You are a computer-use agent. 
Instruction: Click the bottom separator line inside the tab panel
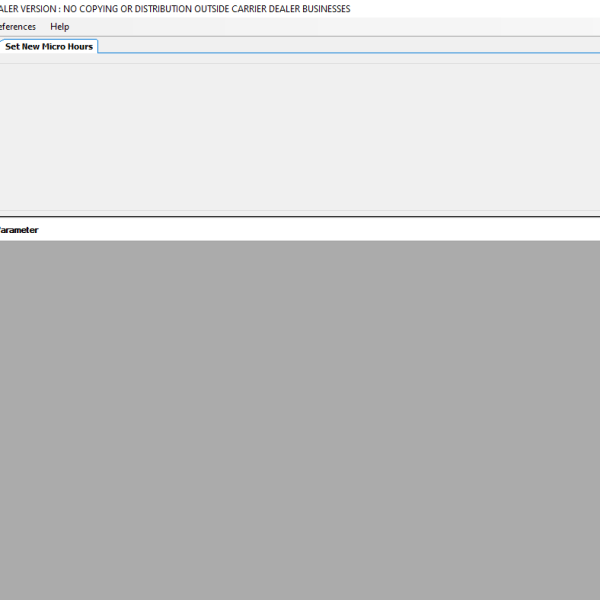tap(300, 210)
